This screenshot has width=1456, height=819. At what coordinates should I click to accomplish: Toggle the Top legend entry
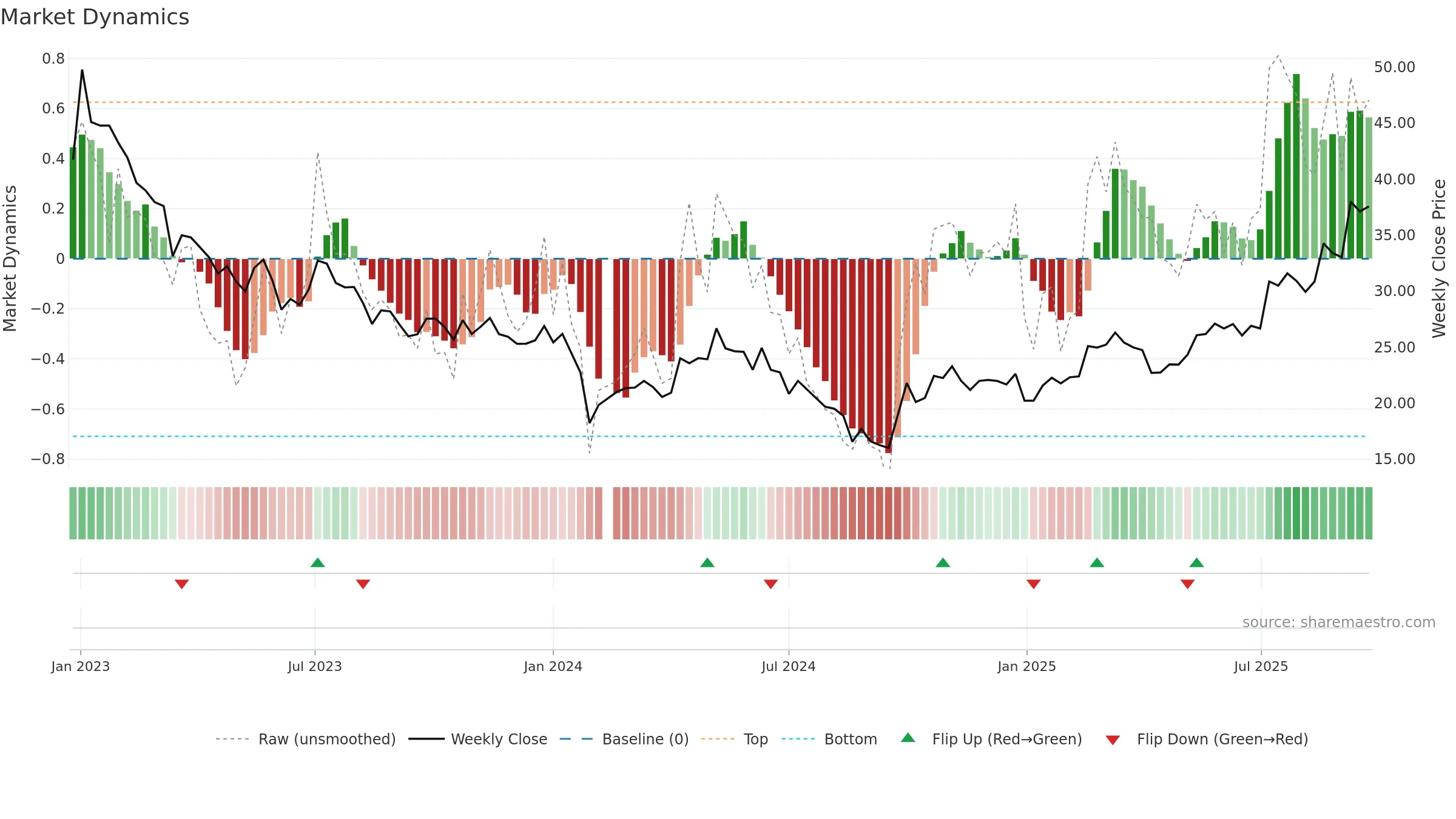tap(734, 739)
